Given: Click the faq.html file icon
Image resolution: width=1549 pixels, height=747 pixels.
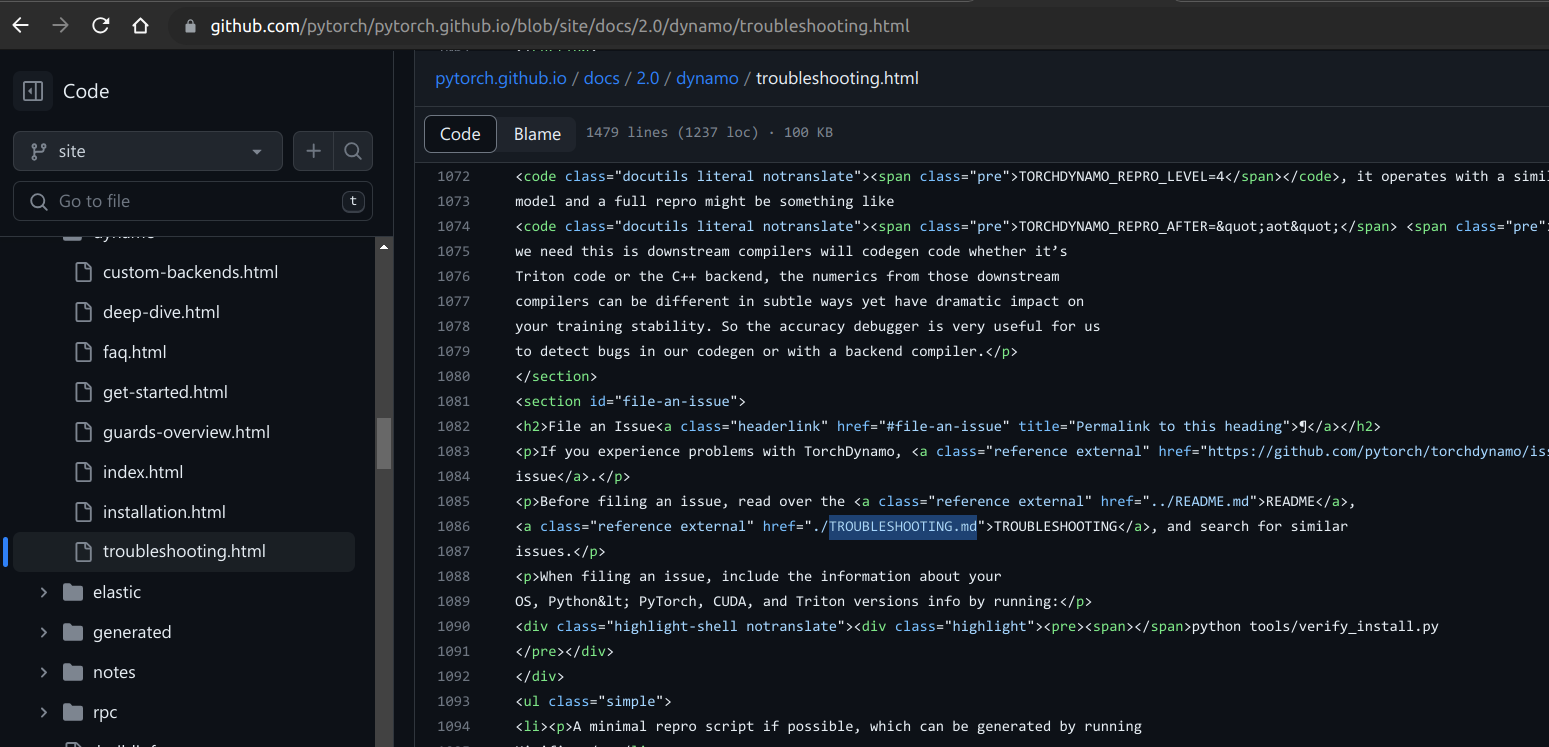Looking at the screenshot, I should [84, 351].
